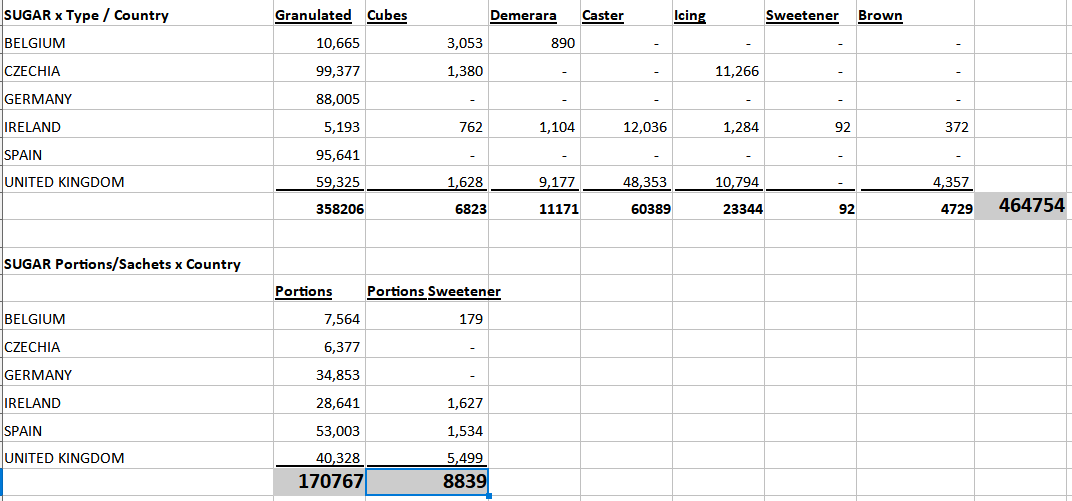Select the Demerara column header
The image size is (1072, 501).
click(x=523, y=15)
